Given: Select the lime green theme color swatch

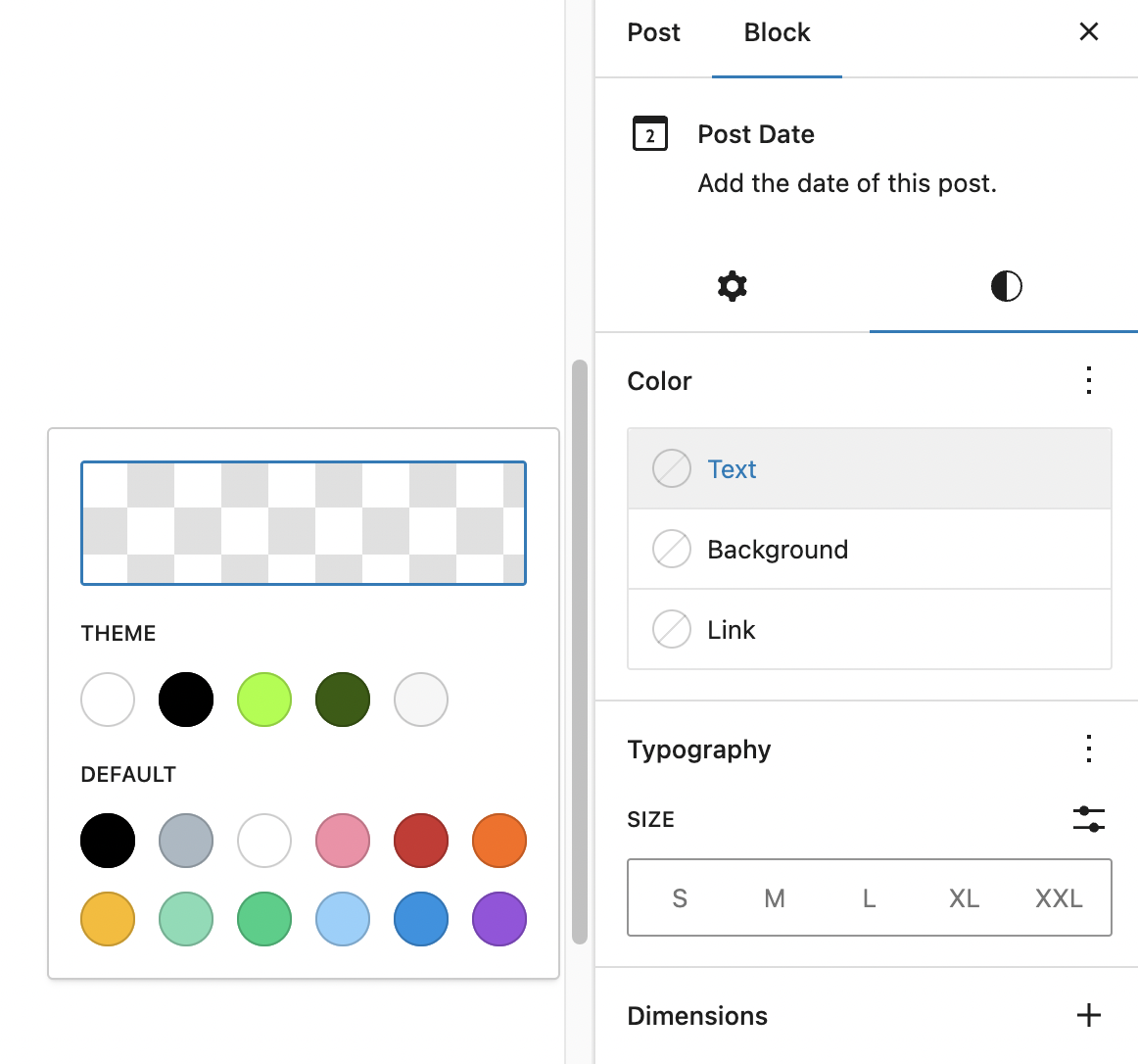Looking at the screenshot, I should coord(264,699).
